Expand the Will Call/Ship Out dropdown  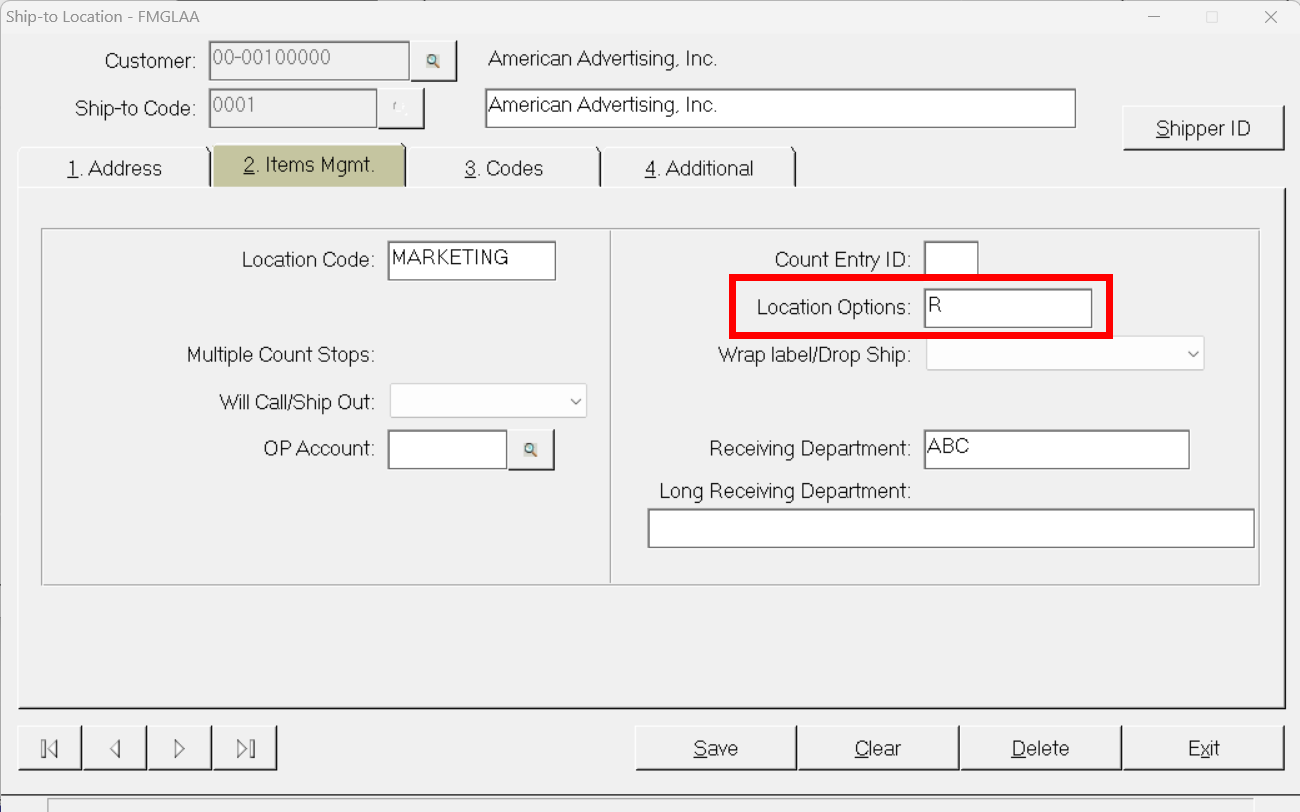488,401
